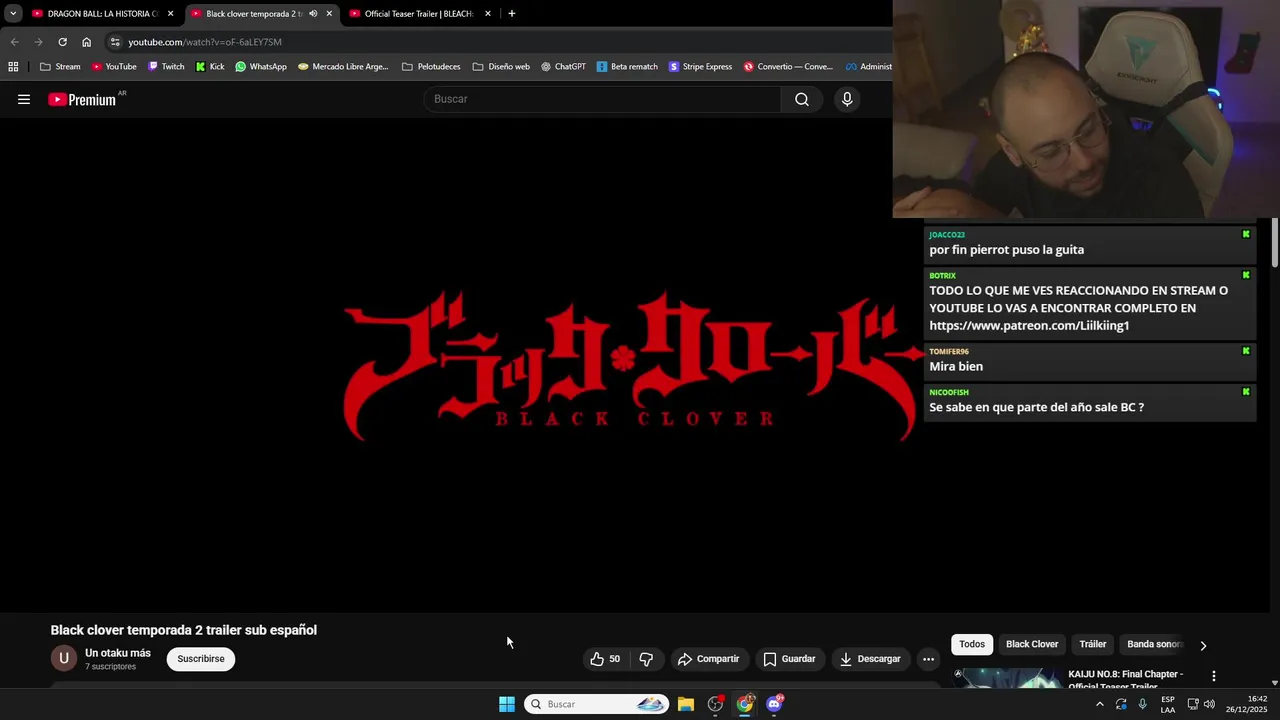Dislike the video with thumbs down
The height and width of the screenshot is (720, 1280).
click(x=646, y=659)
